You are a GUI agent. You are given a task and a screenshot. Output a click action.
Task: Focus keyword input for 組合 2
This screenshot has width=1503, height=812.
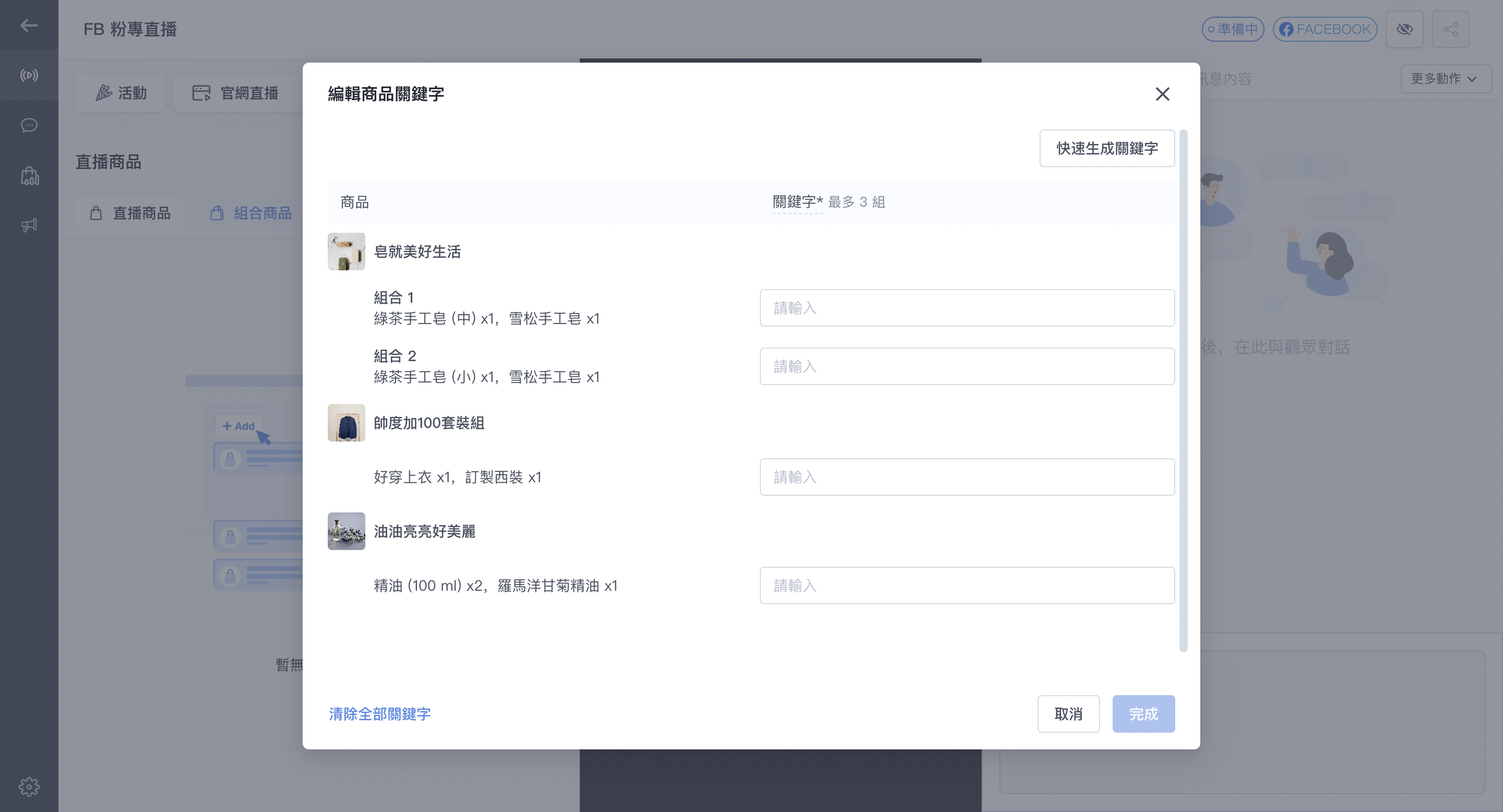click(967, 366)
